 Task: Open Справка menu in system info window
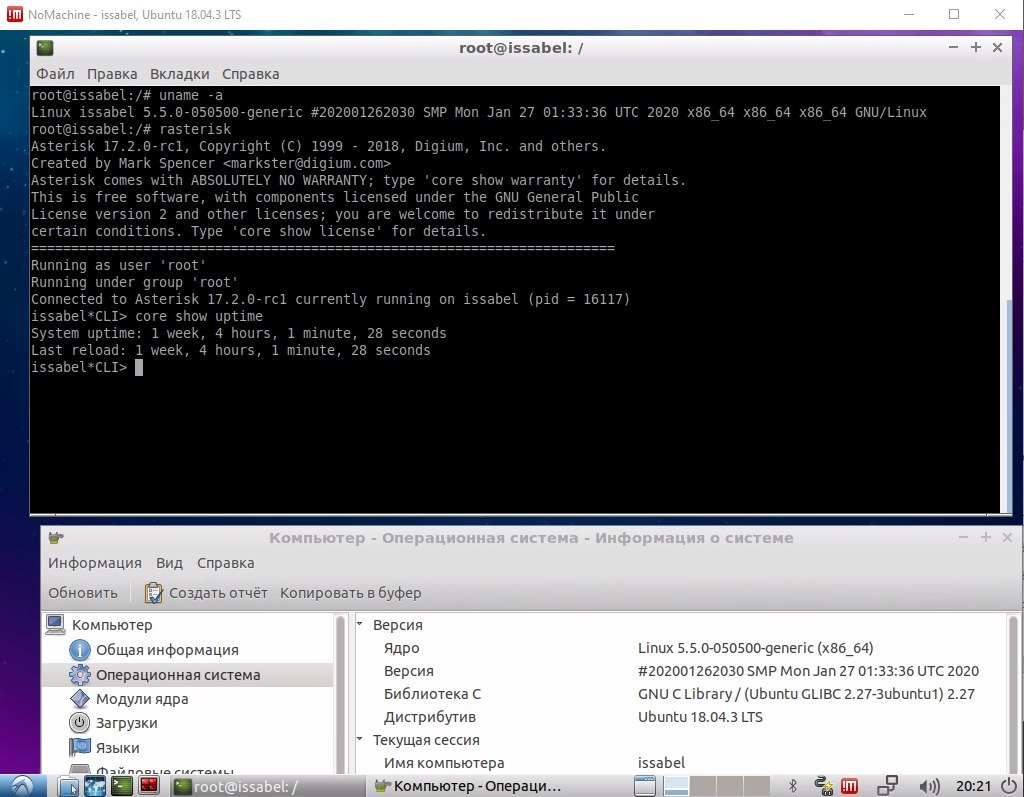[x=225, y=562]
